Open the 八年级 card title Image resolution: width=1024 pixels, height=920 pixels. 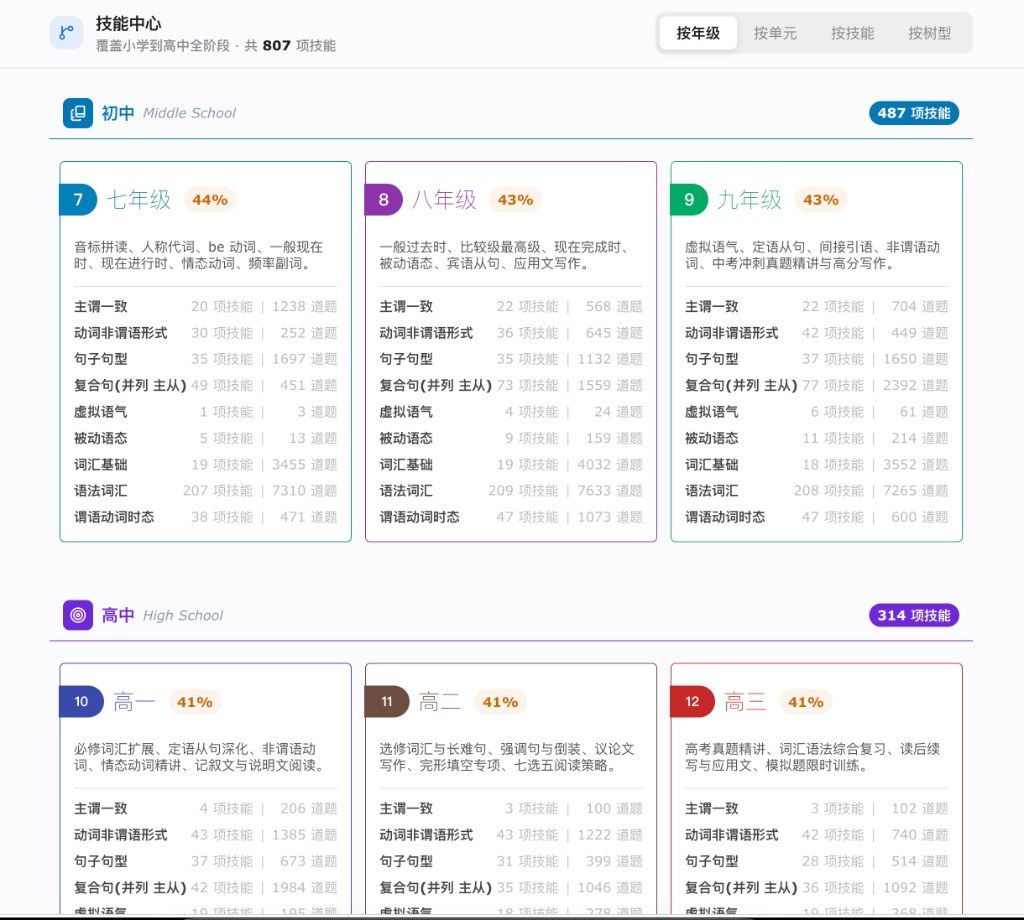[x=444, y=200]
